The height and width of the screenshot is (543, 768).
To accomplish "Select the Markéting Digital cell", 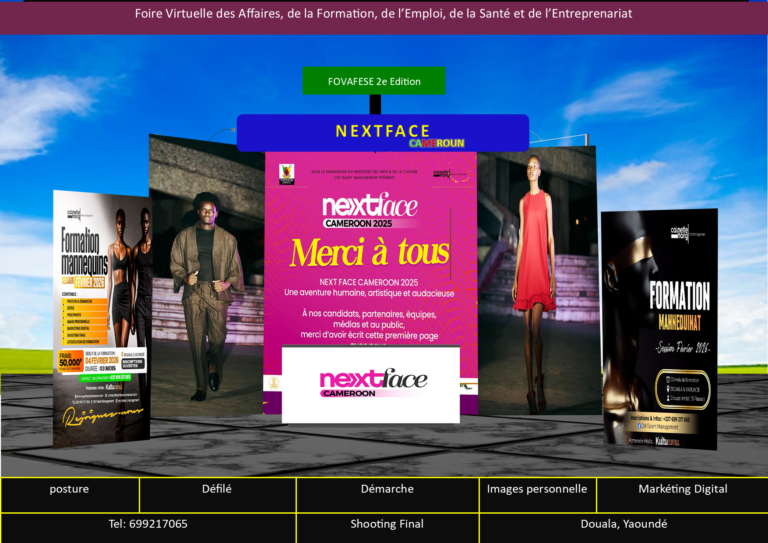I will (682, 495).
